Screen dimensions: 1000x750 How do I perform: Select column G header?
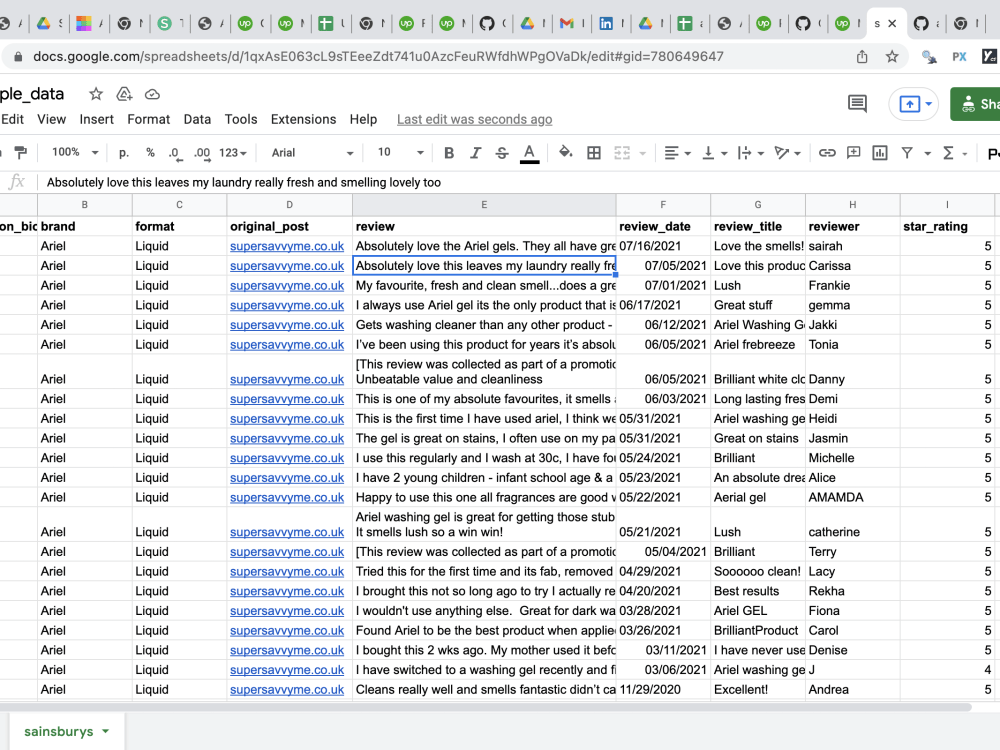758,205
